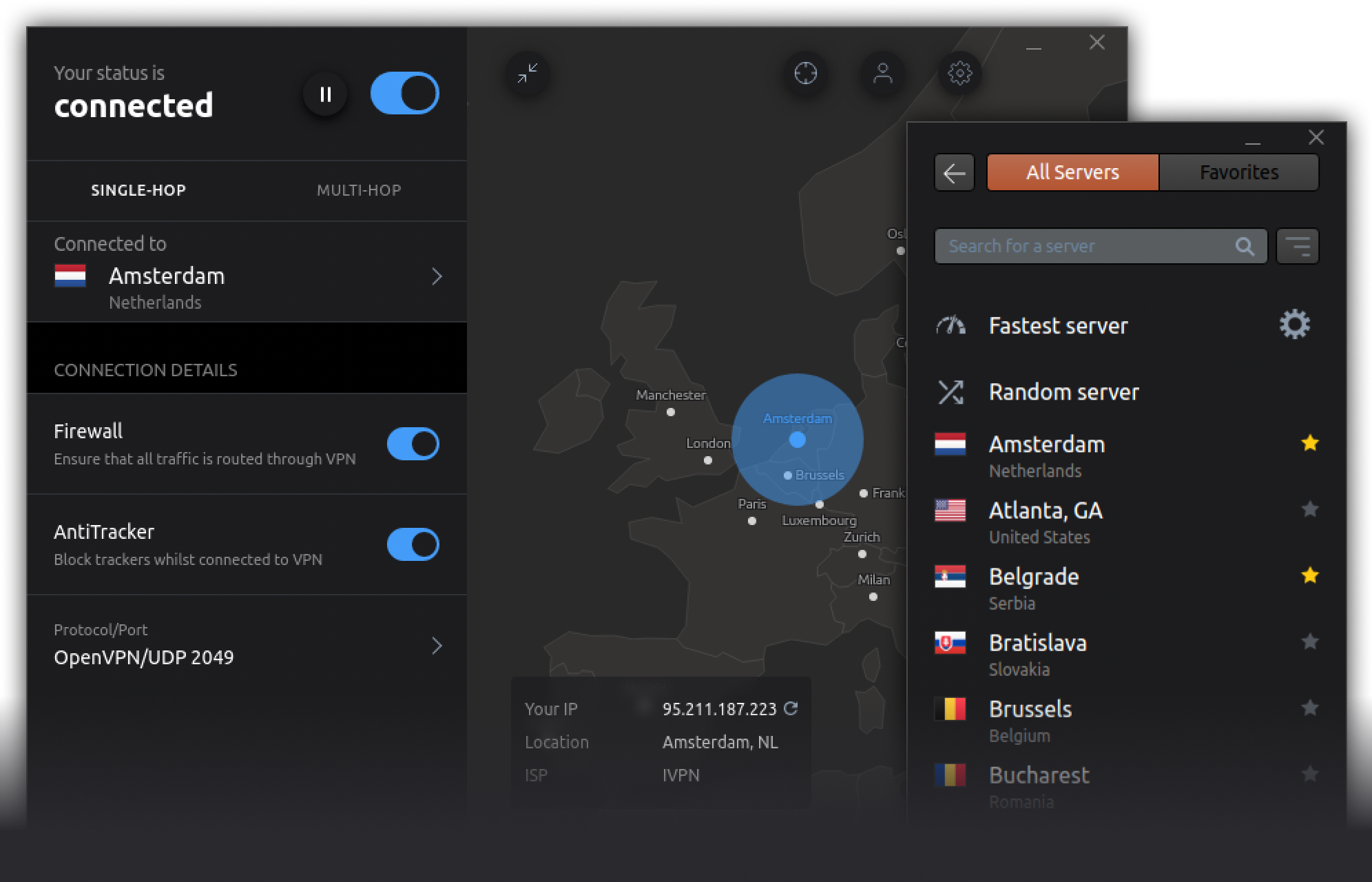Screen dimensions: 1372x882
Task: Click the United States flag icon
Action: pos(950,511)
